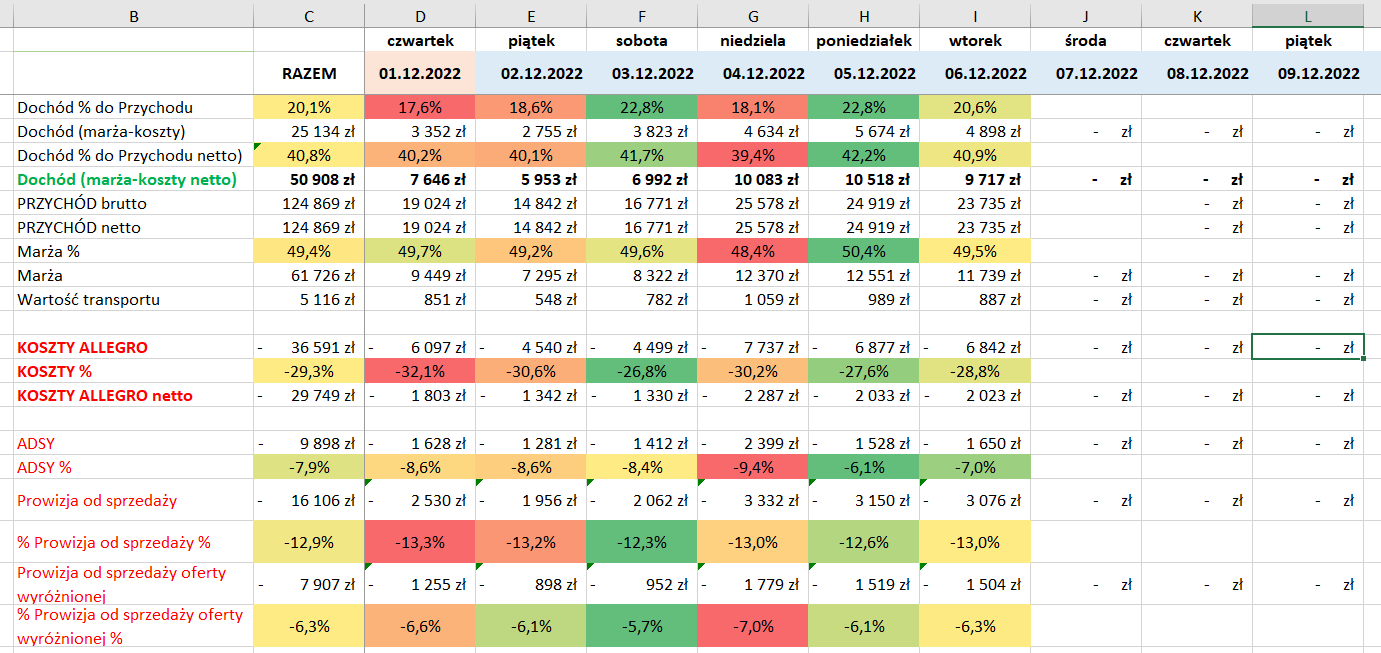Select the 09.12.2022 date cell
This screenshot has width=1381, height=653.
(x=1321, y=74)
